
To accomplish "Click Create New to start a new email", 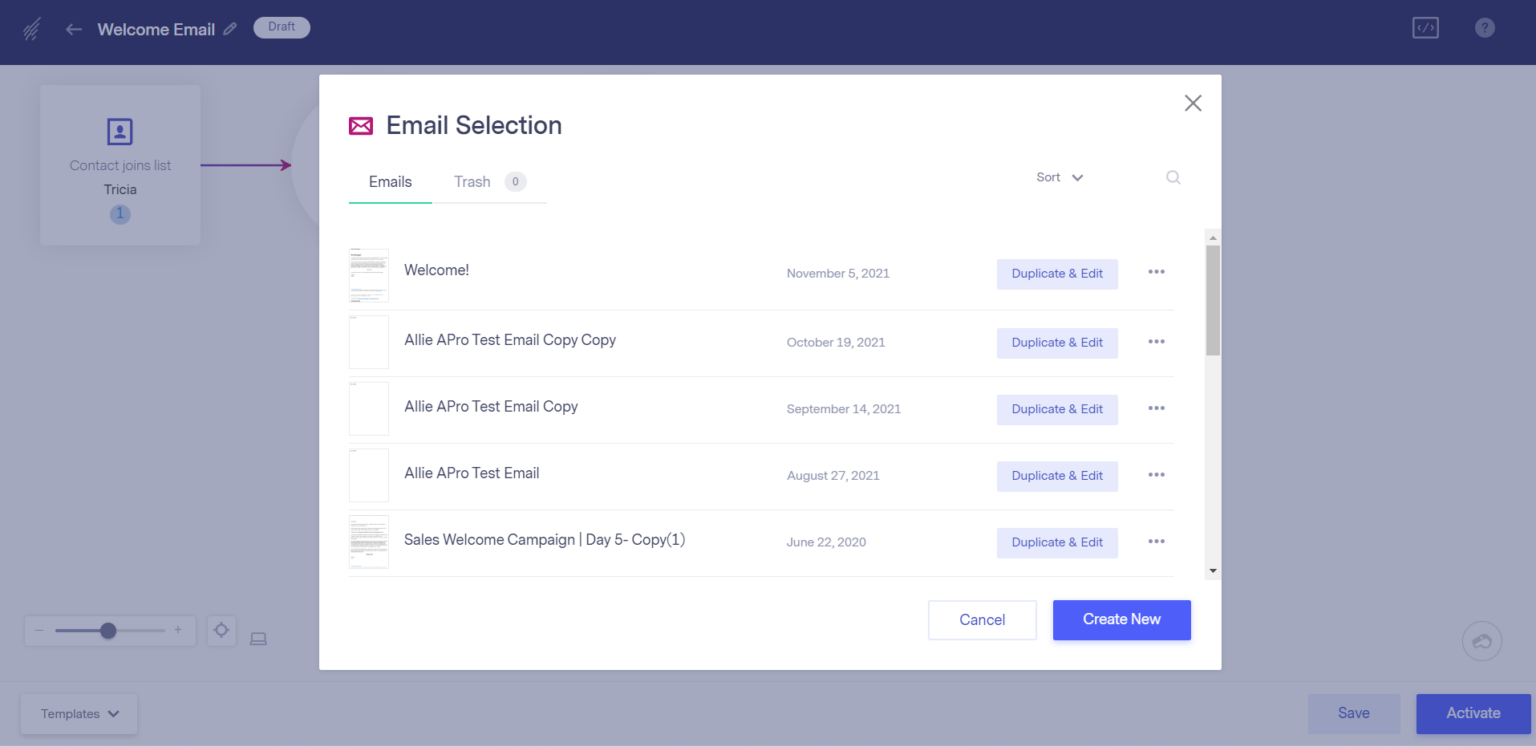I will pos(1121,620).
